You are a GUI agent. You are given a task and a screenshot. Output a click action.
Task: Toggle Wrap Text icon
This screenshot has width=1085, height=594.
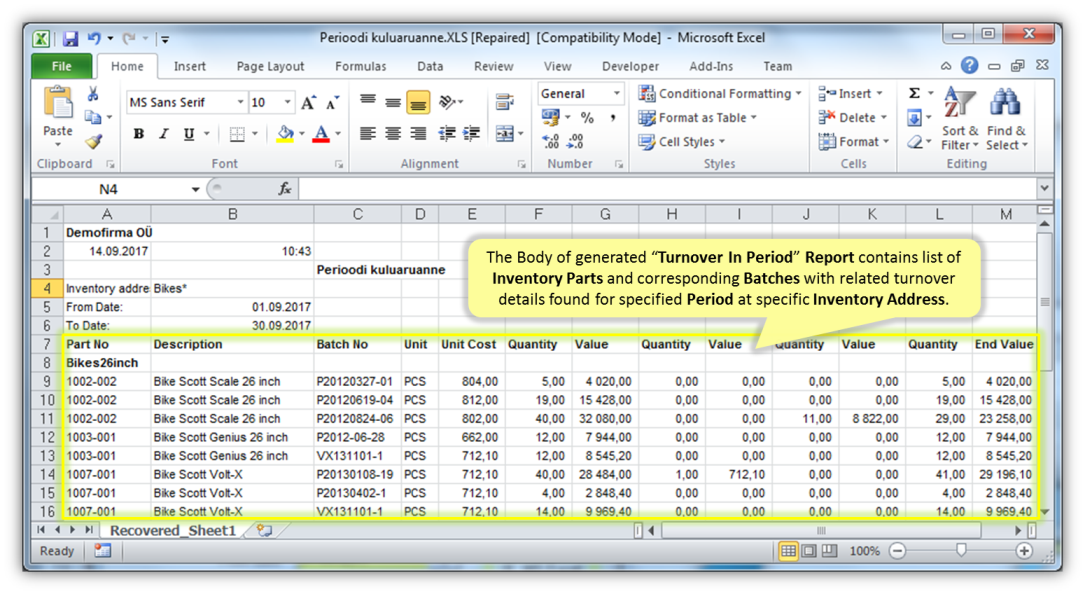(x=504, y=102)
